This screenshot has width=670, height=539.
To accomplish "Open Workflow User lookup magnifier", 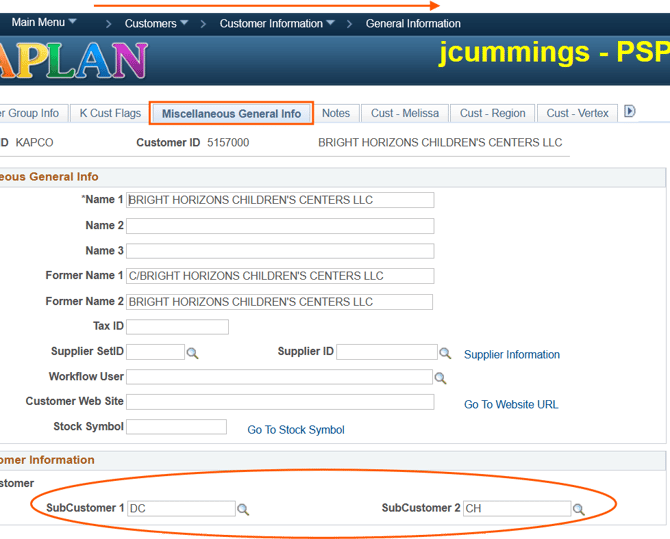I will click(x=440, y=378).
